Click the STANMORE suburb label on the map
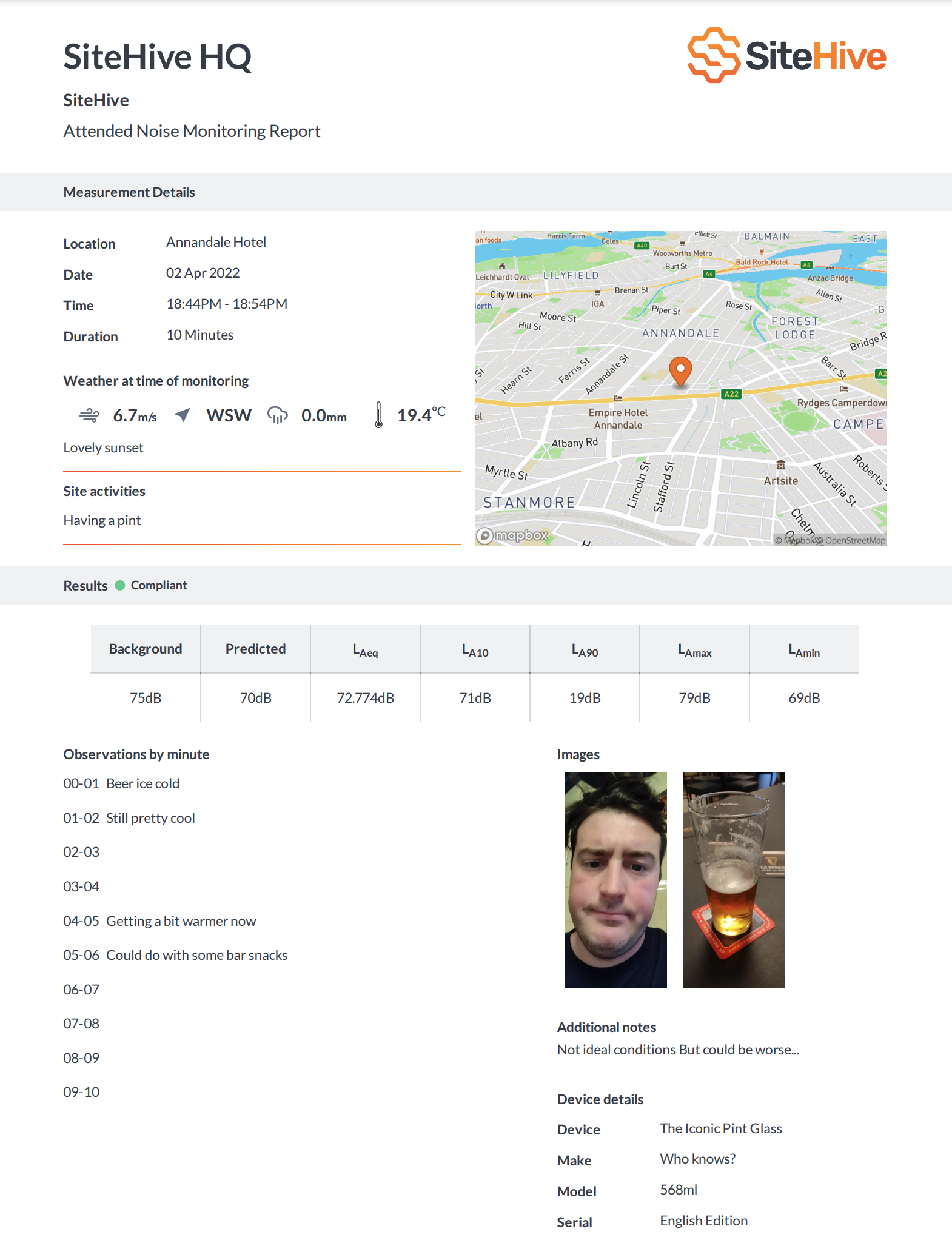 (529, 503)
